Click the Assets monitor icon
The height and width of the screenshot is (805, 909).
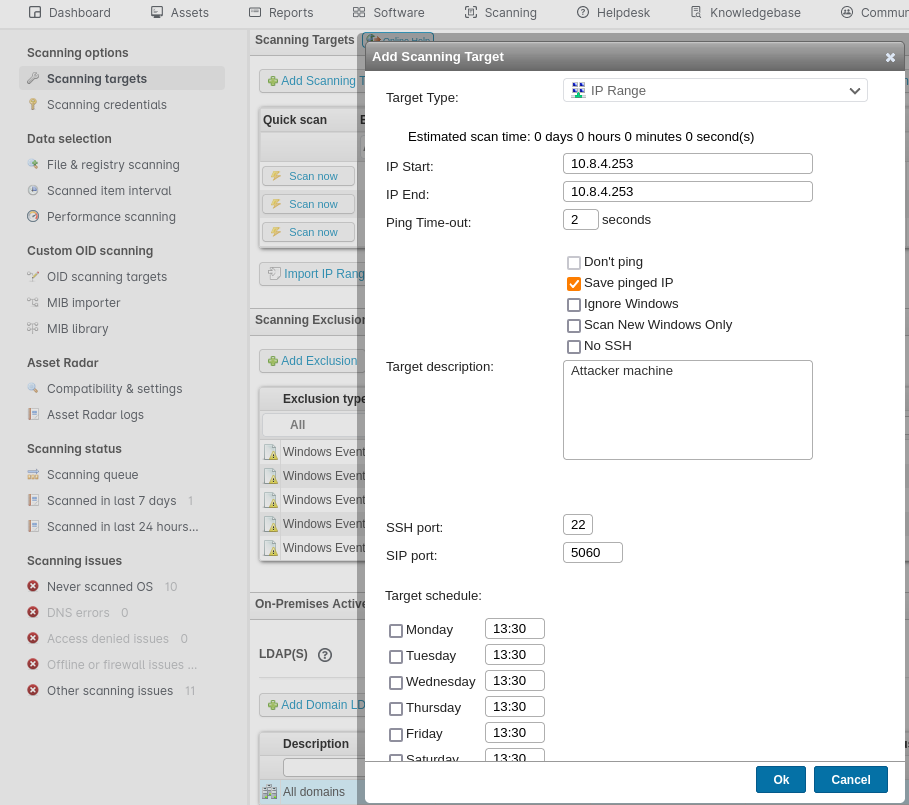tap(157, 12)
